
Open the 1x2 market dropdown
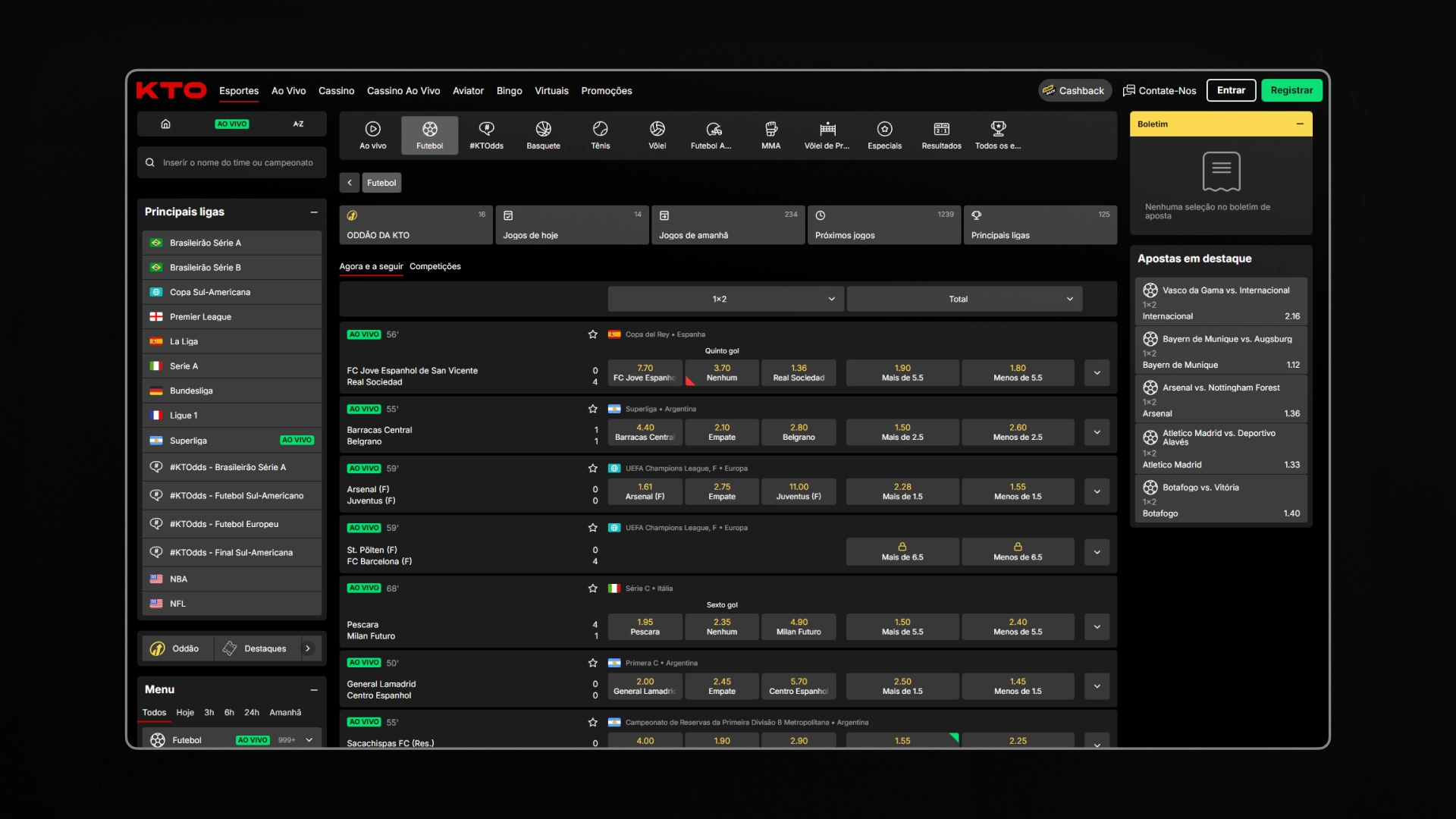coord(725,299)
